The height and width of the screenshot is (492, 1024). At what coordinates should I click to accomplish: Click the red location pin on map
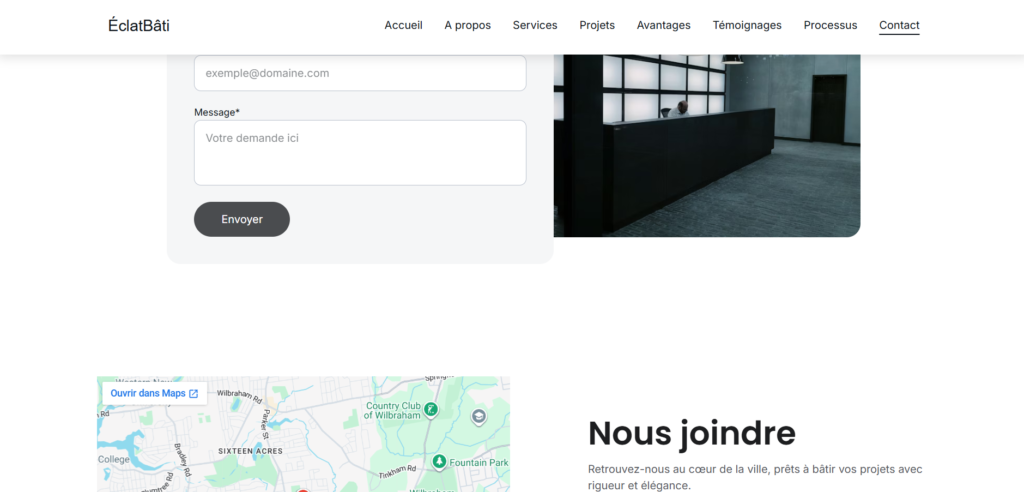click(302, 489)
